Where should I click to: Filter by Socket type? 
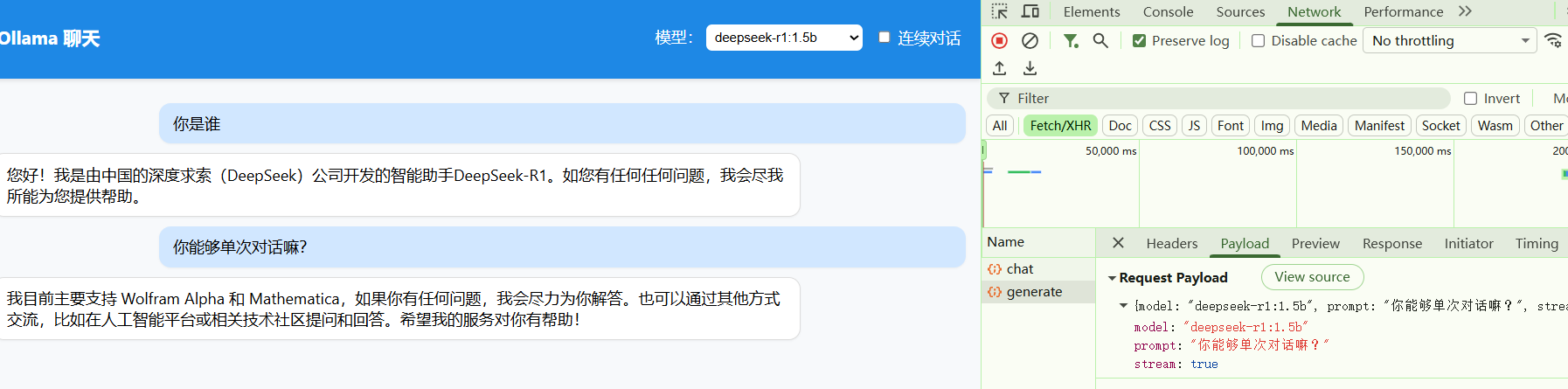[1440, 126]
